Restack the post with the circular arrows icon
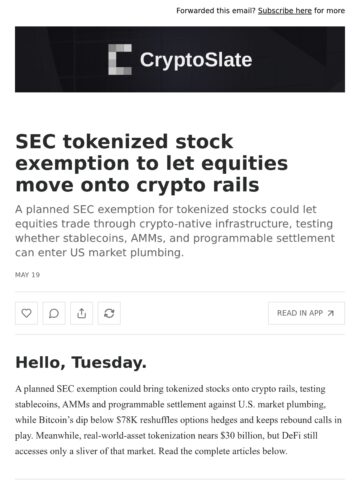 click(109, 313)
